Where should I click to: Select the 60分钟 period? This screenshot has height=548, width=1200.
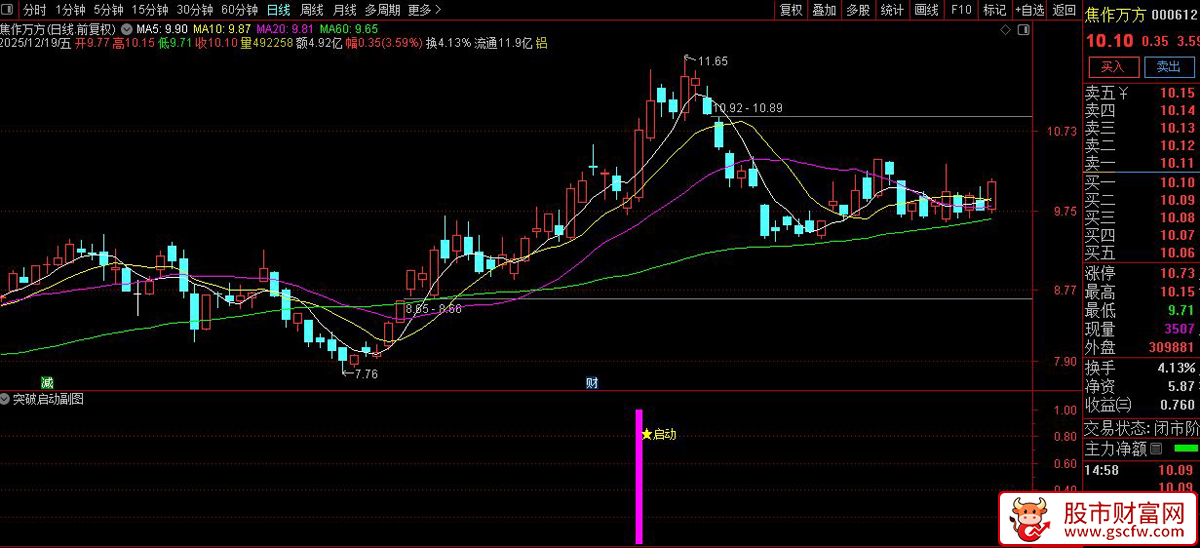[x=240, y=10]
